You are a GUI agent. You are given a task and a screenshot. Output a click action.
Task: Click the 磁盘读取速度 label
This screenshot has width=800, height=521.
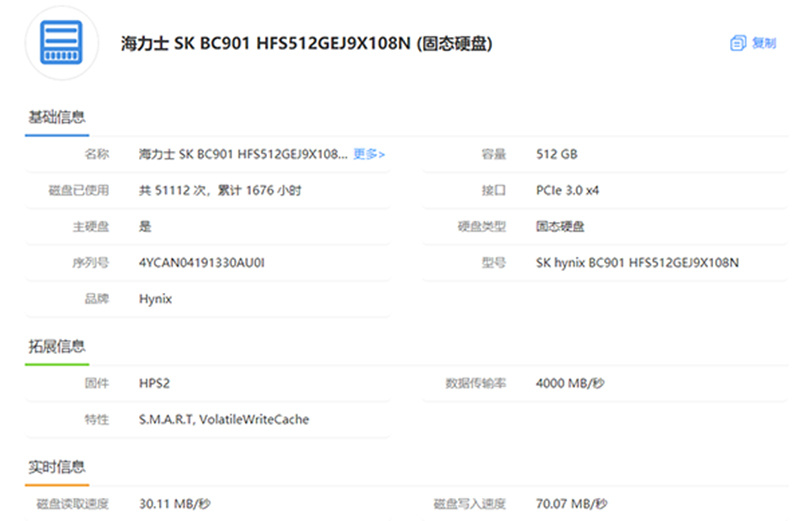tap(72, 504)
